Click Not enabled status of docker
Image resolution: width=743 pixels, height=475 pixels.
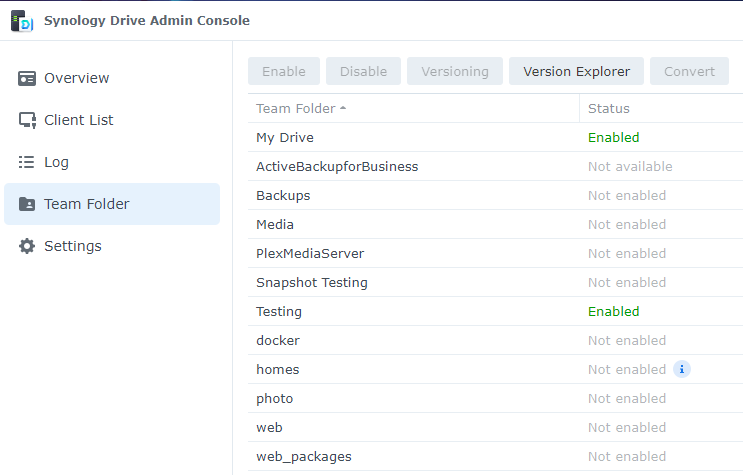point(627,340)
